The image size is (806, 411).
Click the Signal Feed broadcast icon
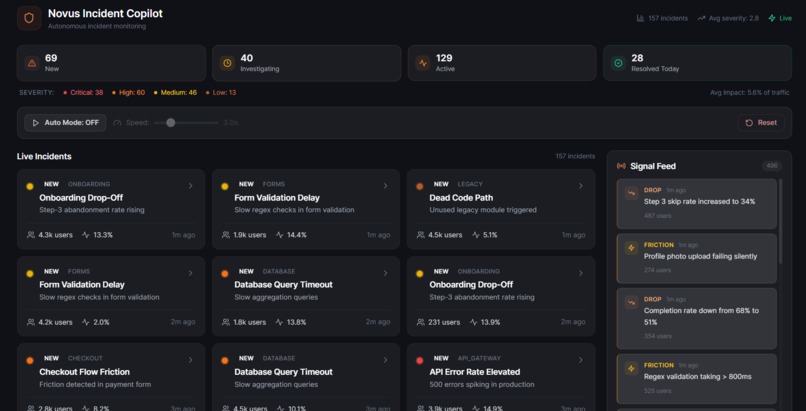pyautogui.click(x=621, y=166)
